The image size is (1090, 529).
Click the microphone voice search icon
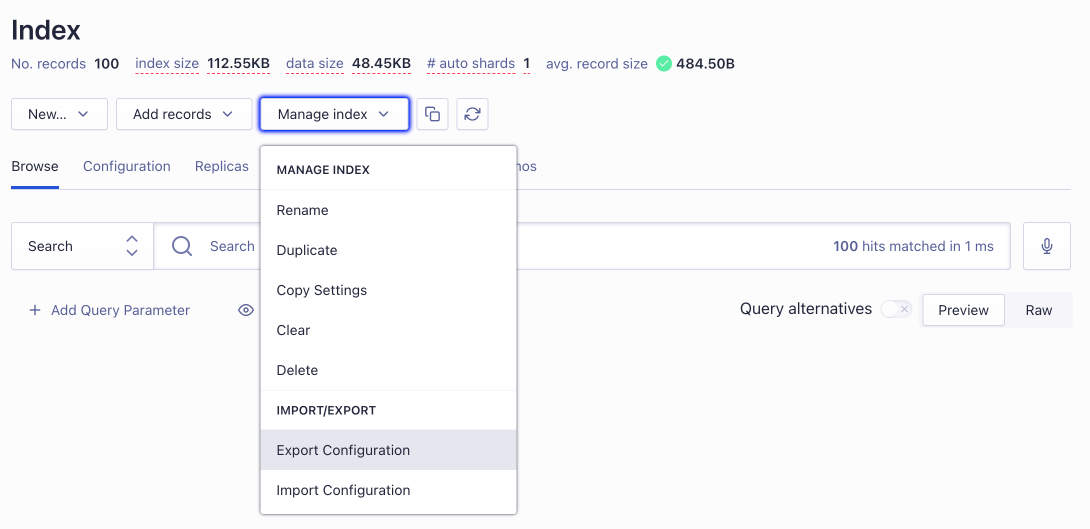click(1047, 246)
